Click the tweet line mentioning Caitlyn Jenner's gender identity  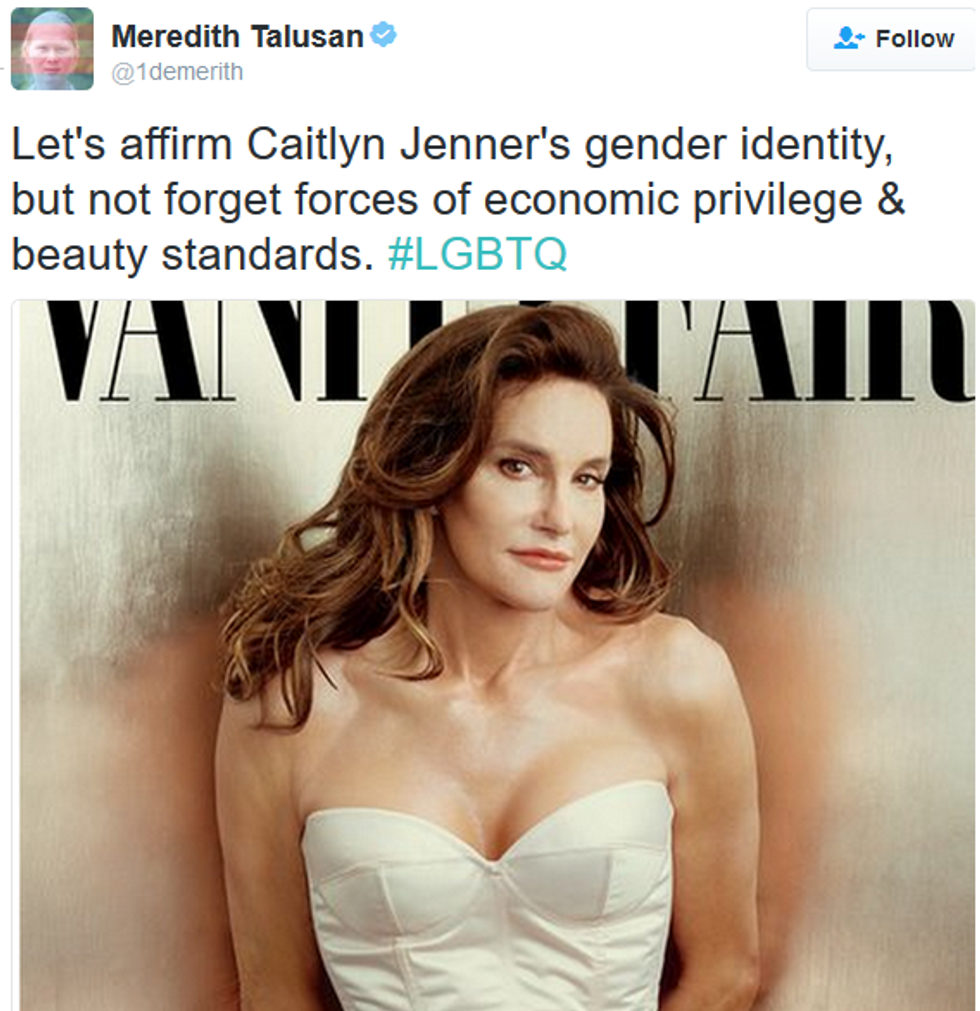point(453,145)
